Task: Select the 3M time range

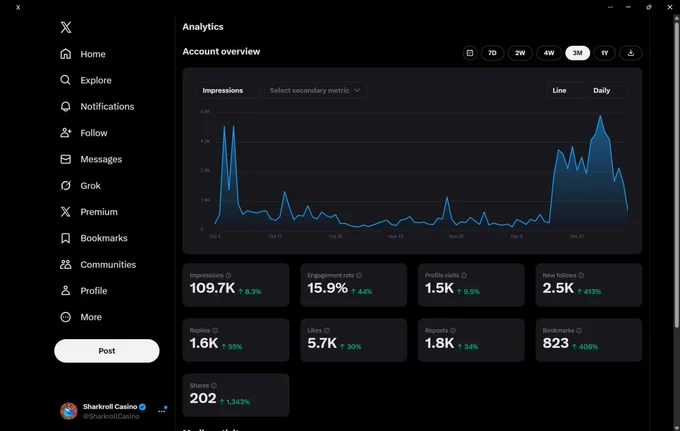Action: tap(577, 53)
